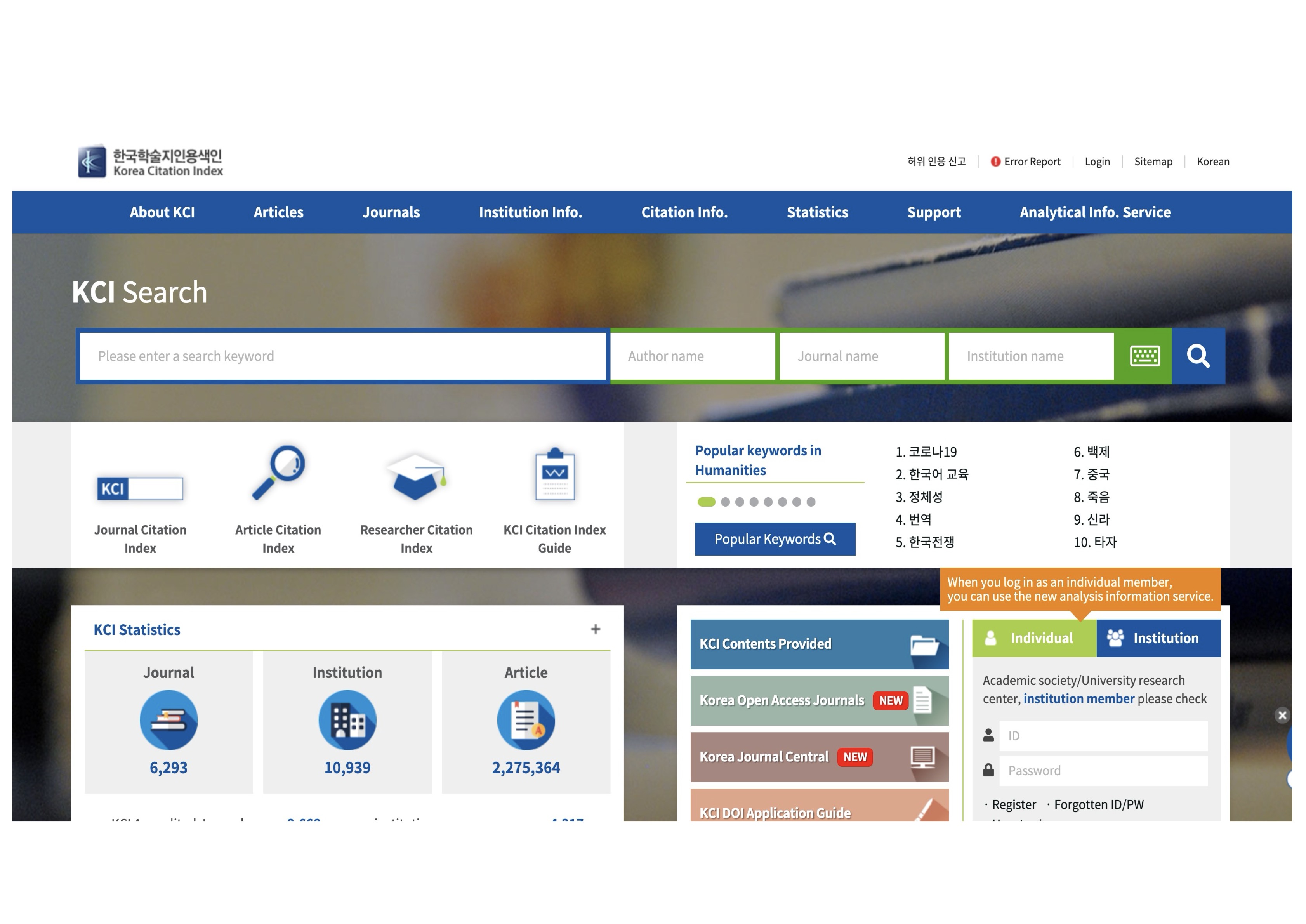1306x924 pixels.
Task: Open the Citation Info. menu
Action: (684, 212)
